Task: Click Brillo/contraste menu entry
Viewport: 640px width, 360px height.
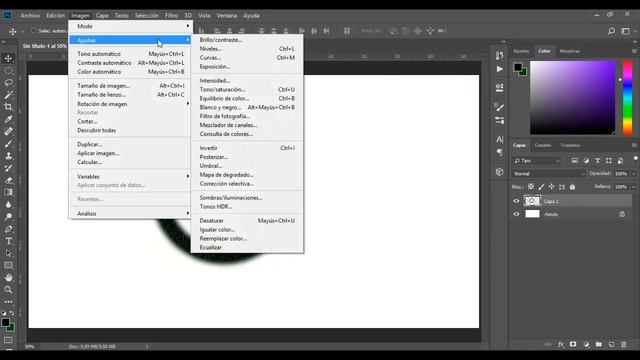Action: click(247, 40)
